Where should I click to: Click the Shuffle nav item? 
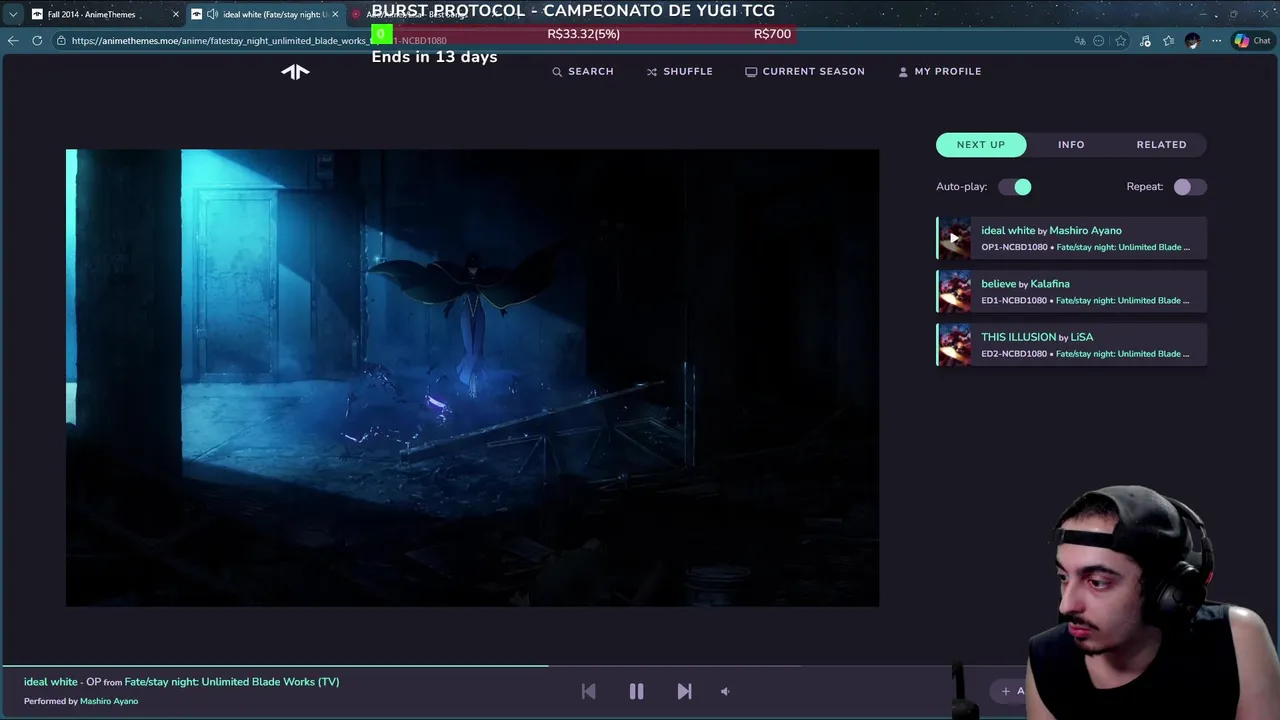click(x=680, y=71)
